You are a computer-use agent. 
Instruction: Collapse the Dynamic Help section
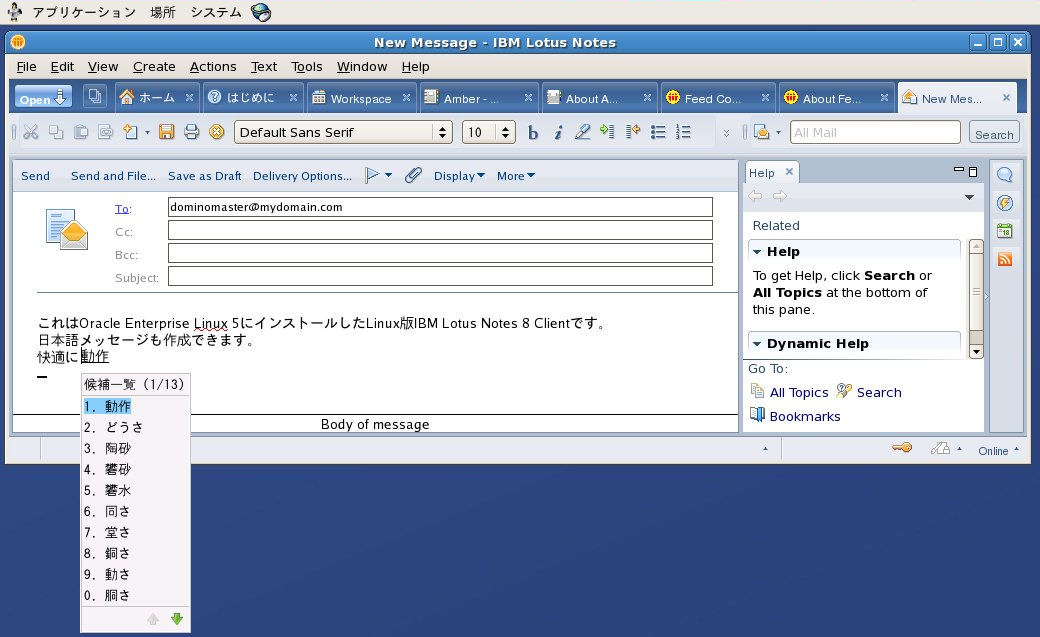(x=757, y=344)
